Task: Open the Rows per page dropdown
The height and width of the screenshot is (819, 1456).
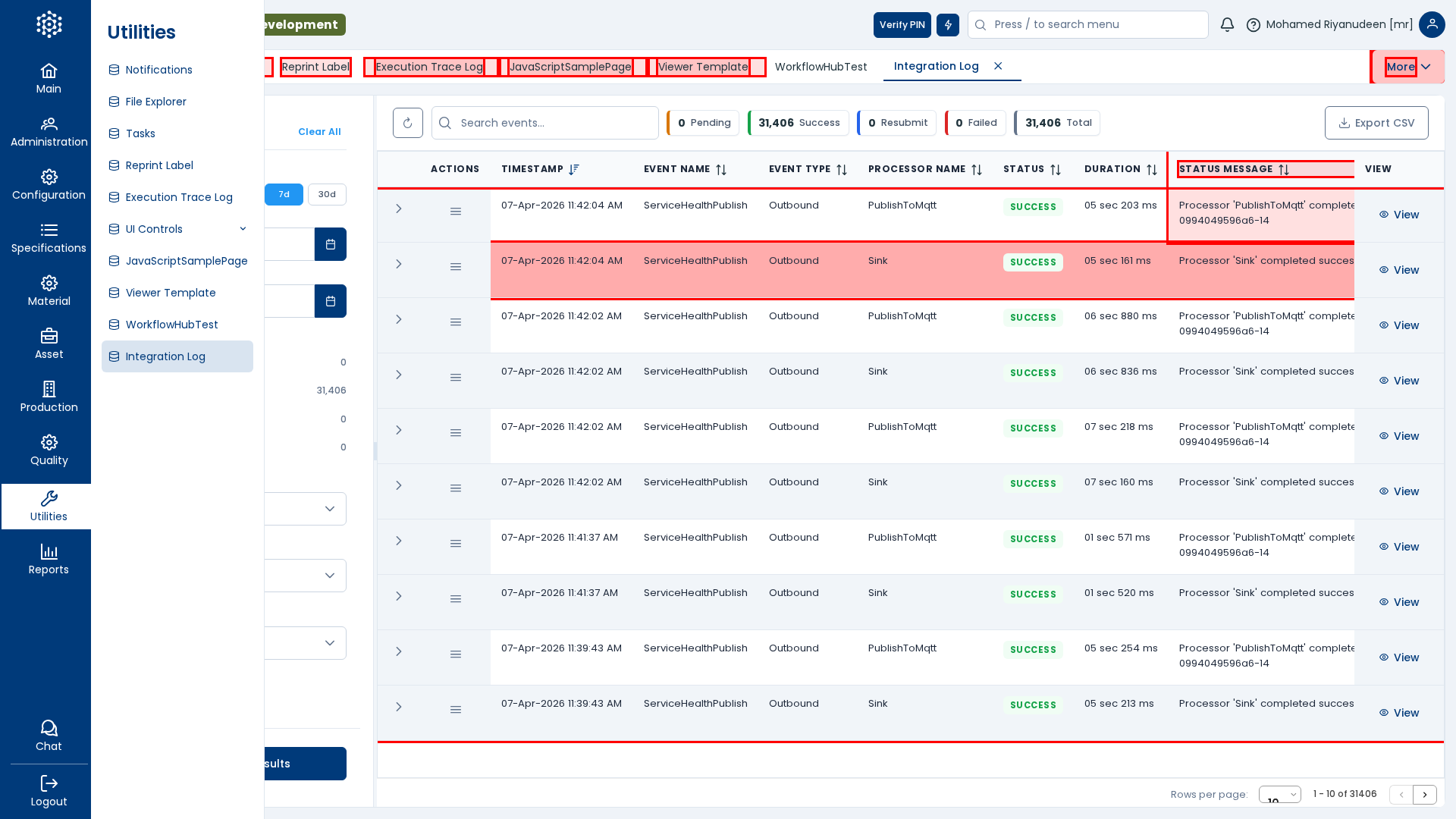Action: point(1279,794)
